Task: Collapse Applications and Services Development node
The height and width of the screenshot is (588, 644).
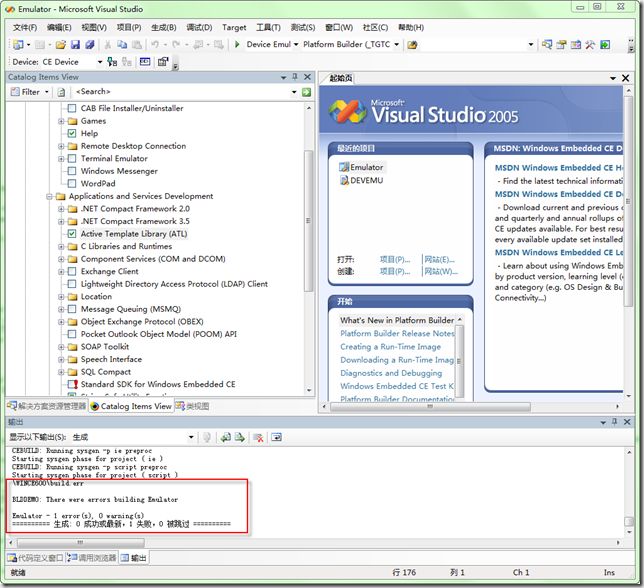Action: coord(49,196)
